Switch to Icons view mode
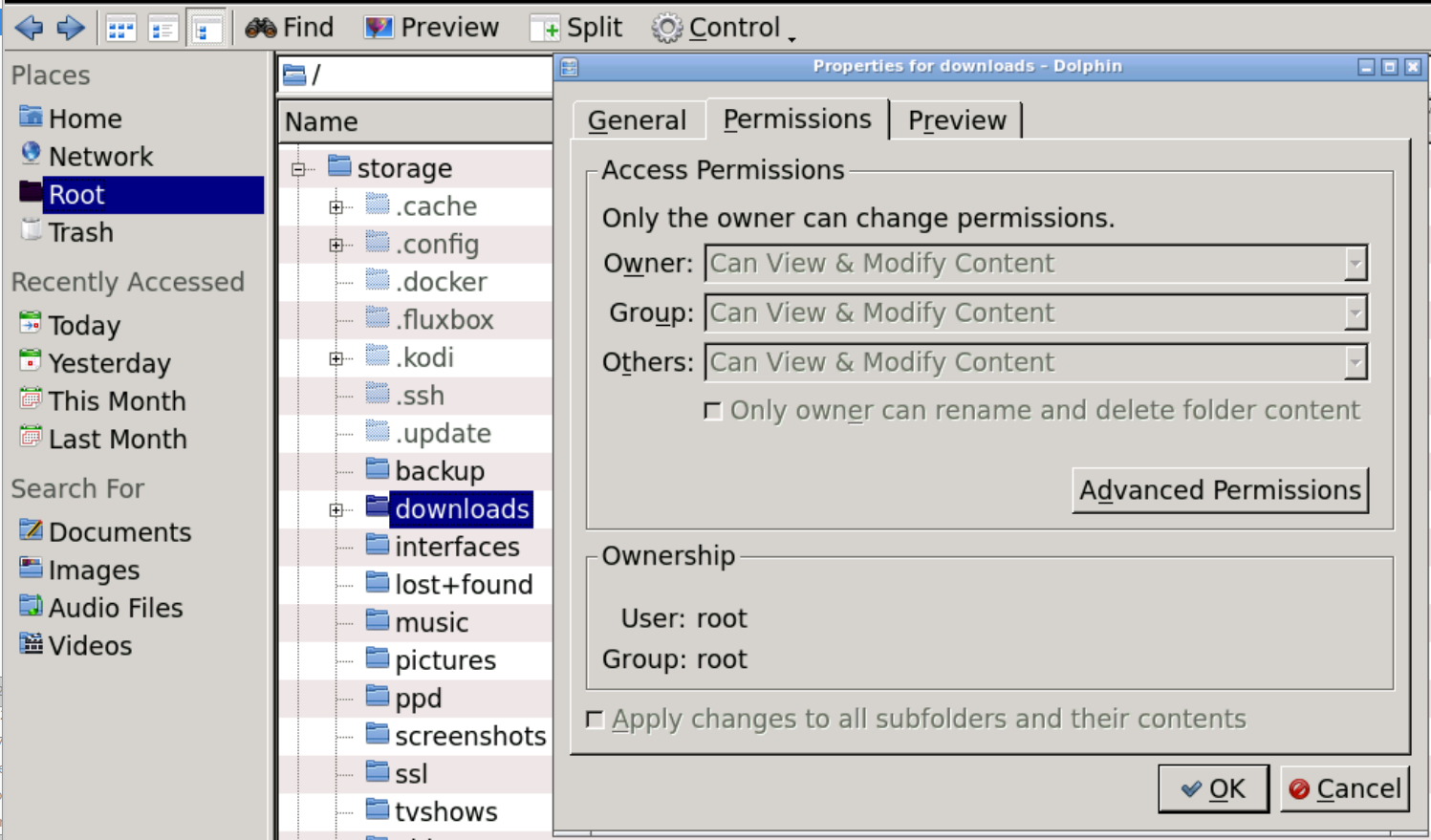The image size is (1431, 840). pyautogui.click(x=120, y=29)
